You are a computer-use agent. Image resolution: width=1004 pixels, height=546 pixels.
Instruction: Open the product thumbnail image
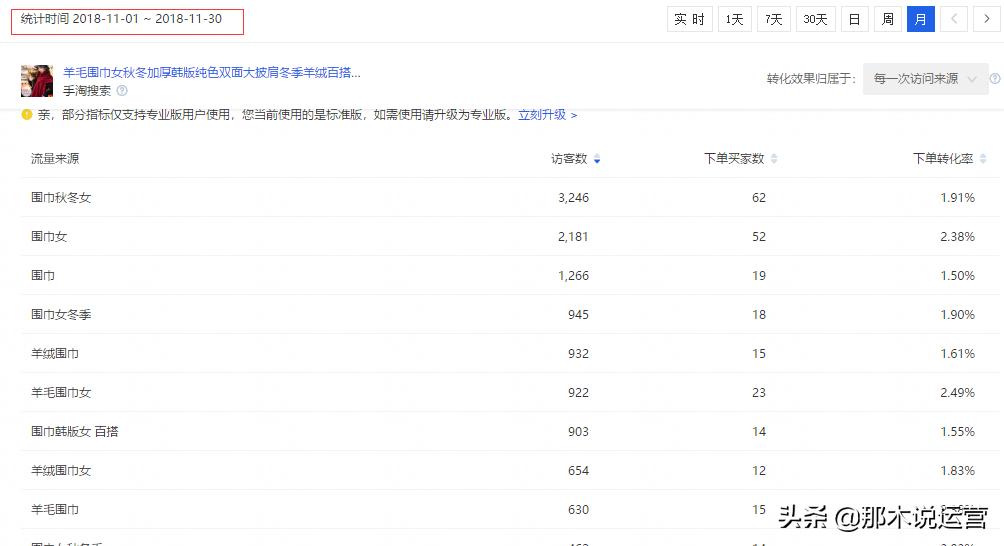[36, 81]
